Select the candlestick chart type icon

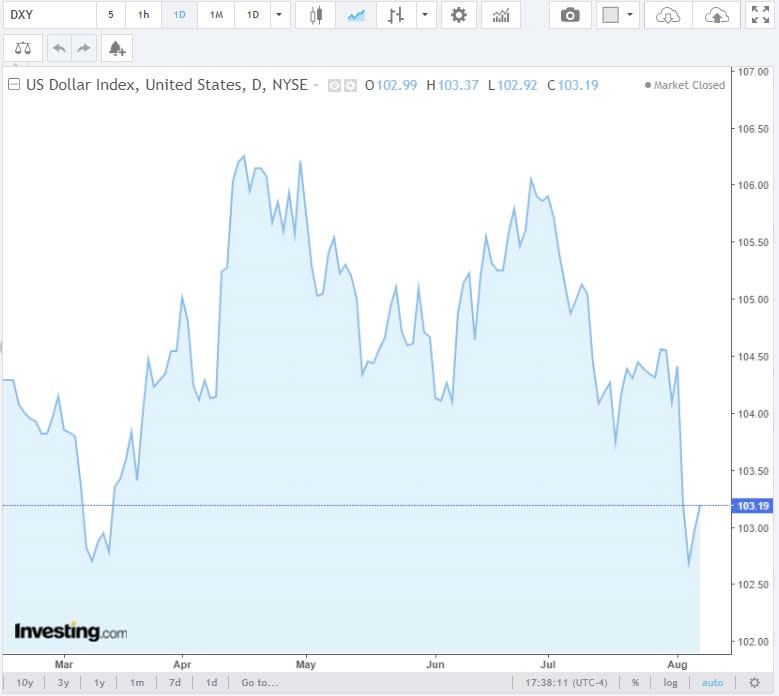[316, 15]
